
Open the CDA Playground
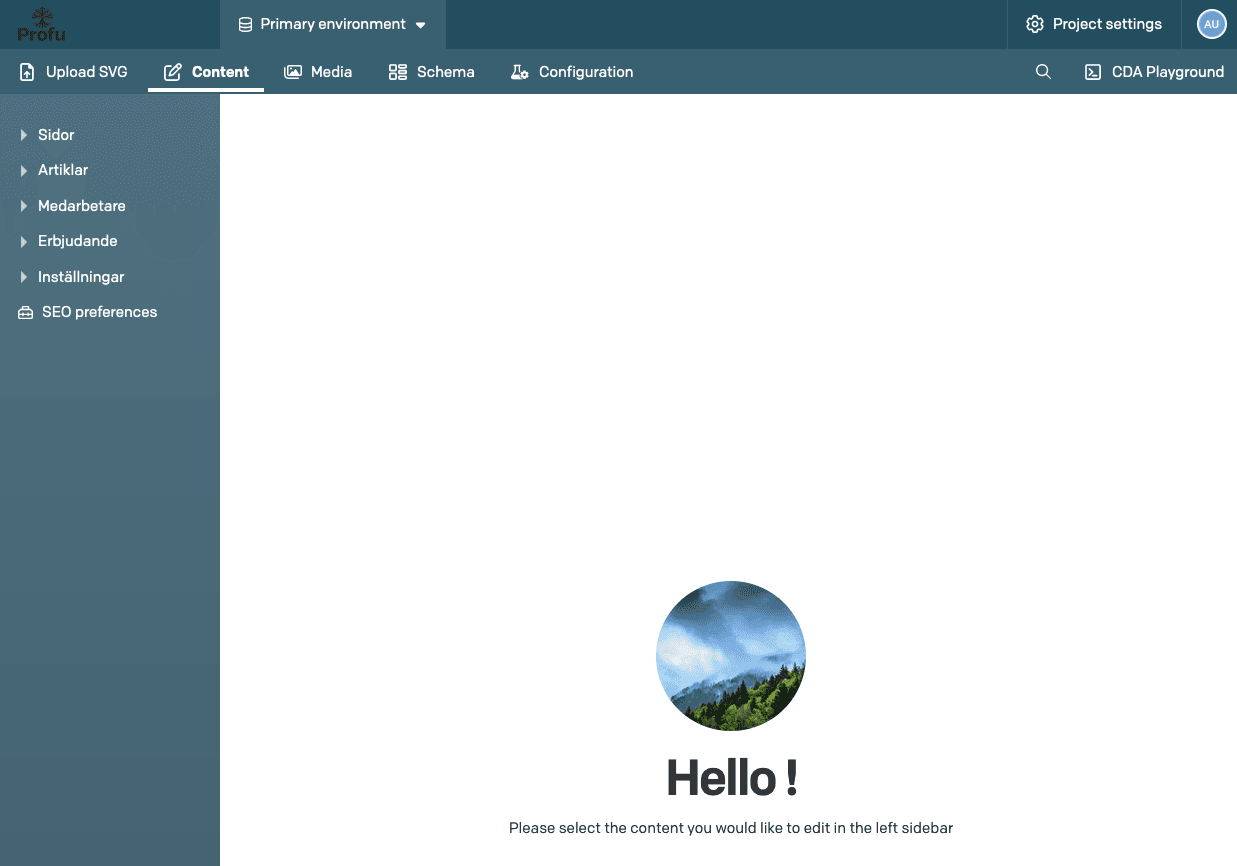click(x=1153, y=72)
